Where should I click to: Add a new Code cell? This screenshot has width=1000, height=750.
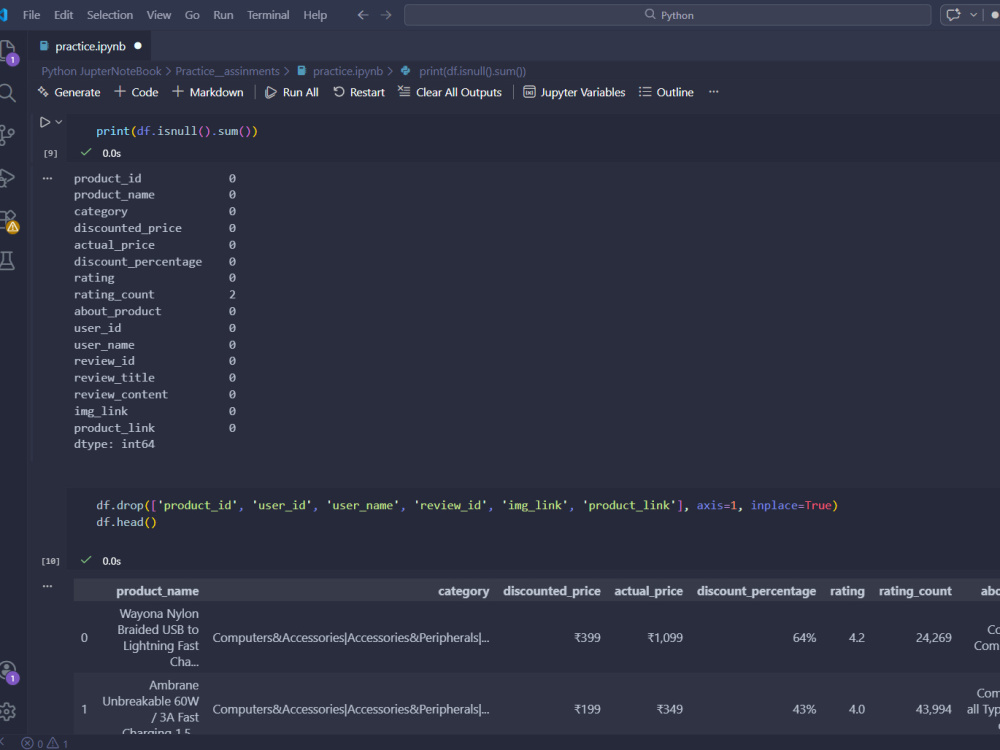(x=136, y=92)
